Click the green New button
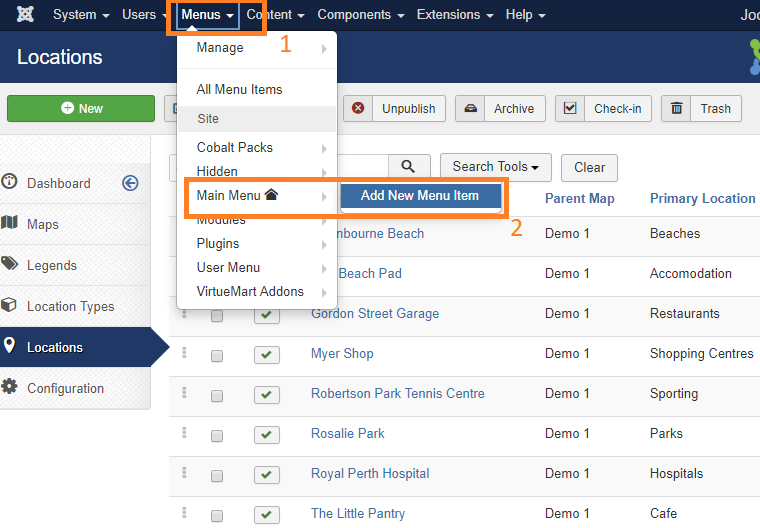The height and width of the screenshot is (528, 760). pyautogui.click(x=81, y=108)
